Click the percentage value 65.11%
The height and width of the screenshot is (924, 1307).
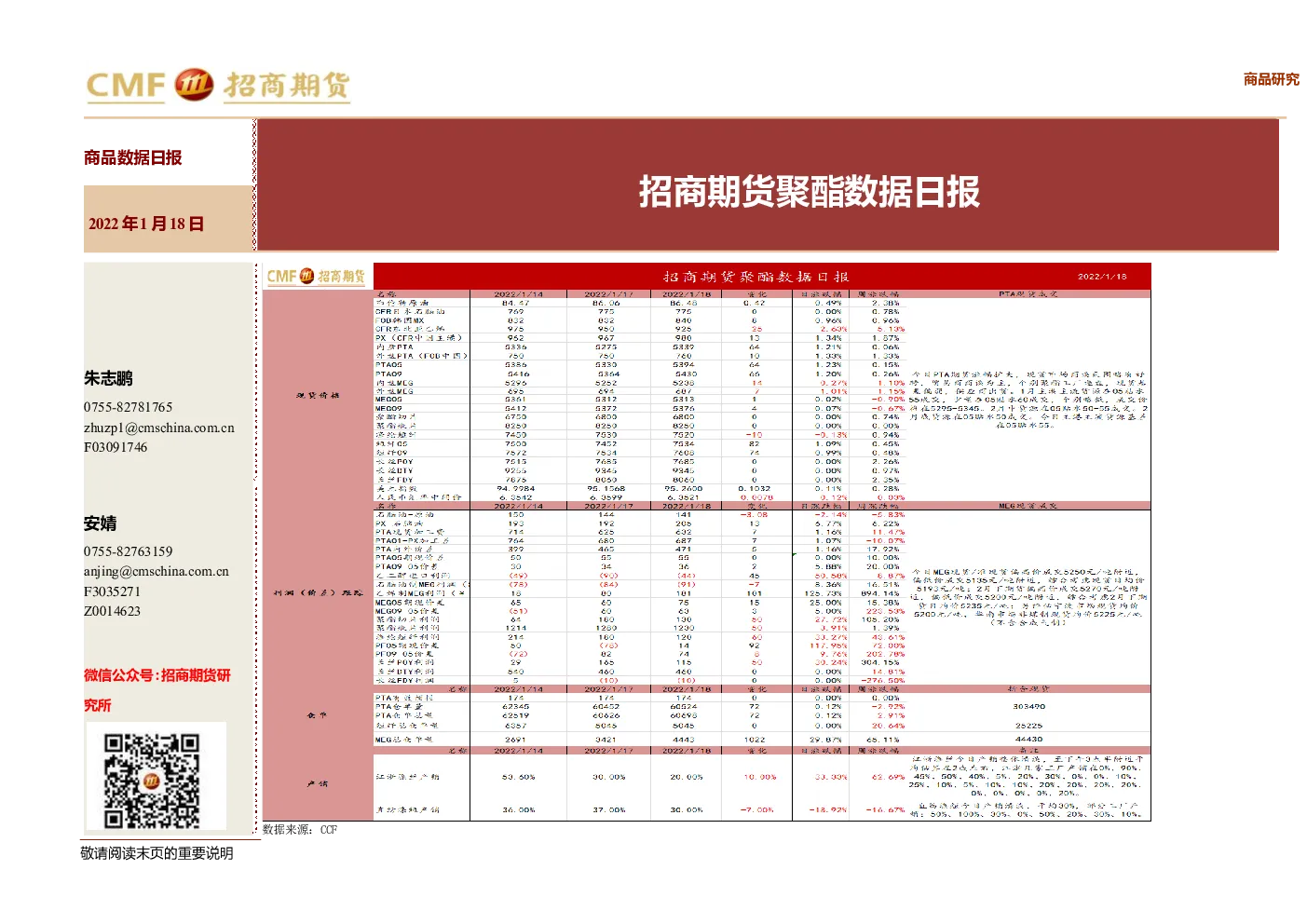(883, 740)
